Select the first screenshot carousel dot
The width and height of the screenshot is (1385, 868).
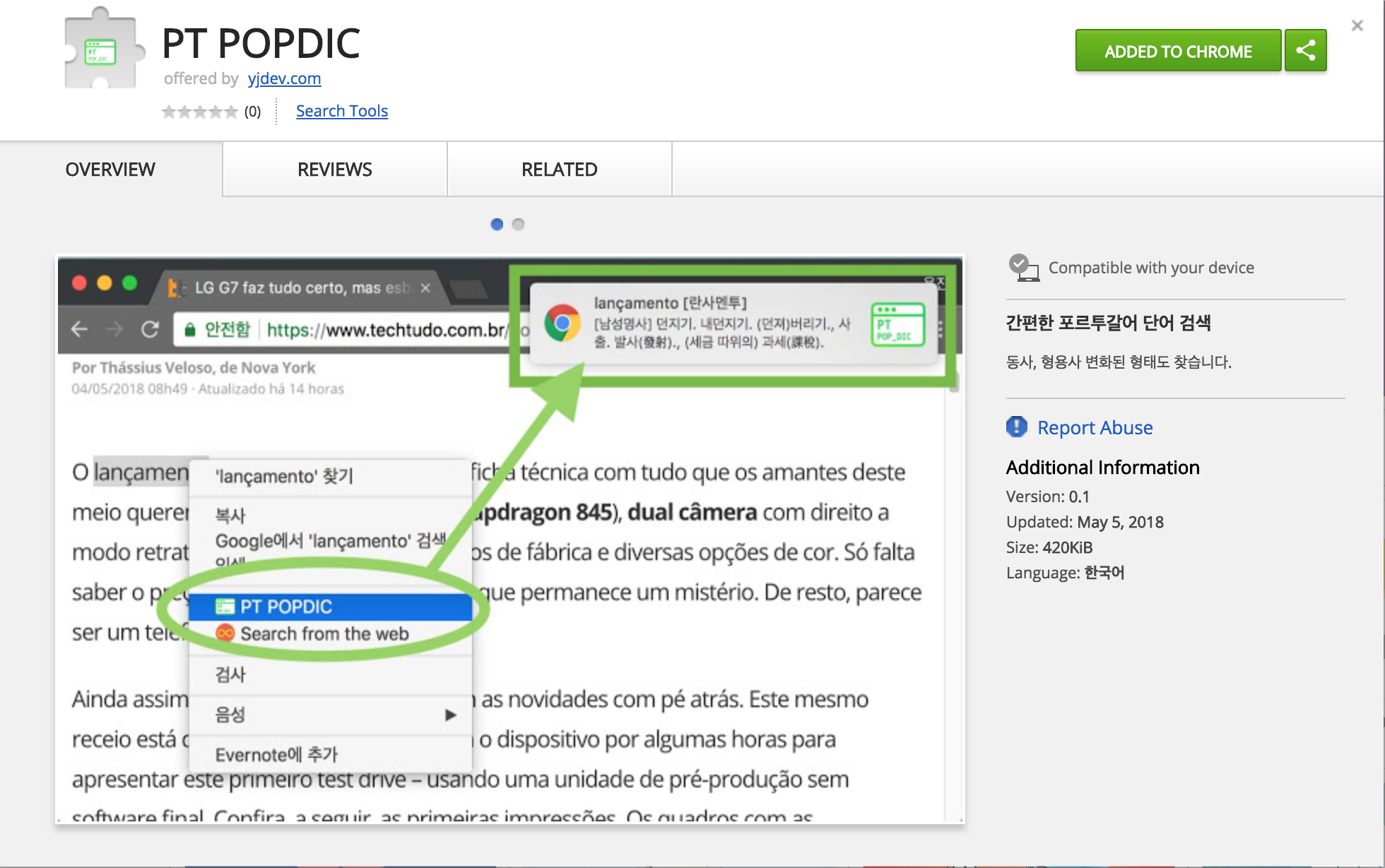[x=497, y=224]
